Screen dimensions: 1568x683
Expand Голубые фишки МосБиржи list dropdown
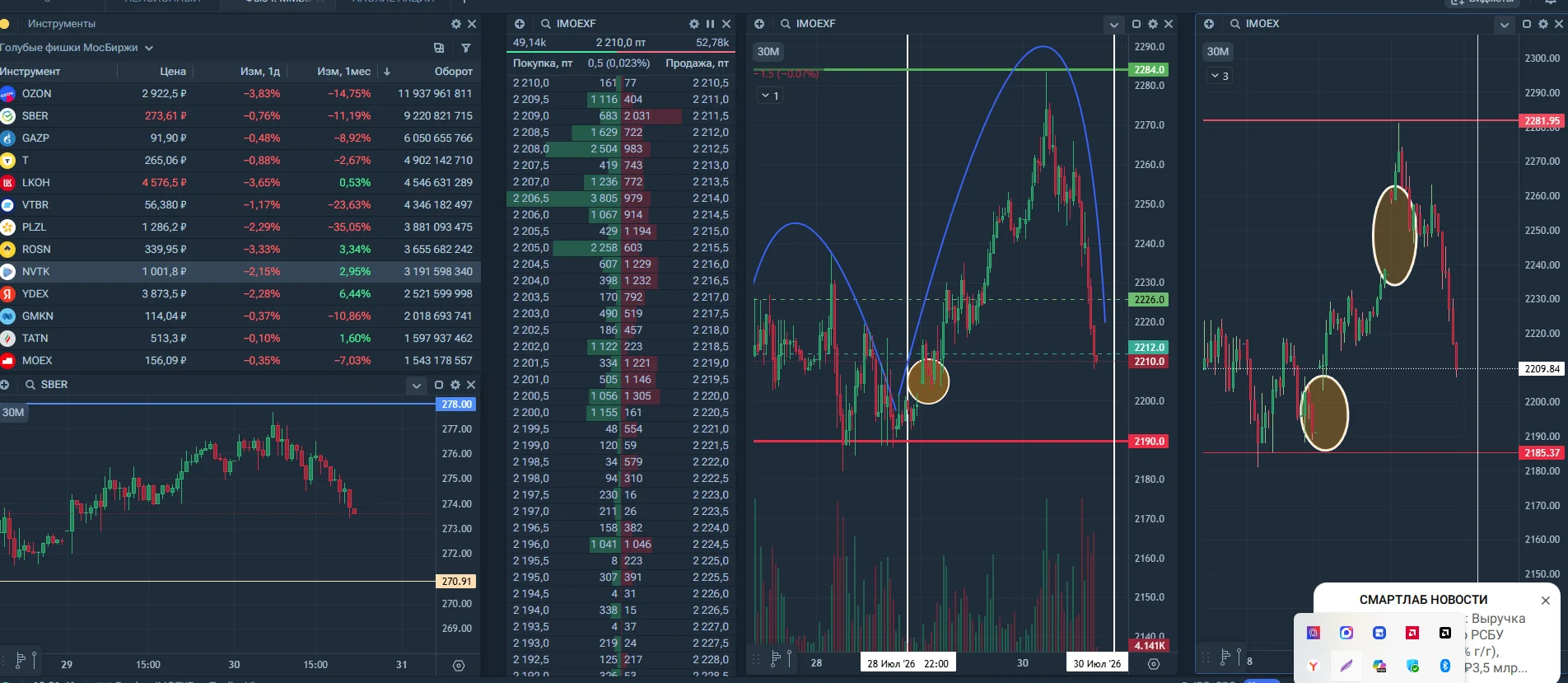tap(149, 48)
